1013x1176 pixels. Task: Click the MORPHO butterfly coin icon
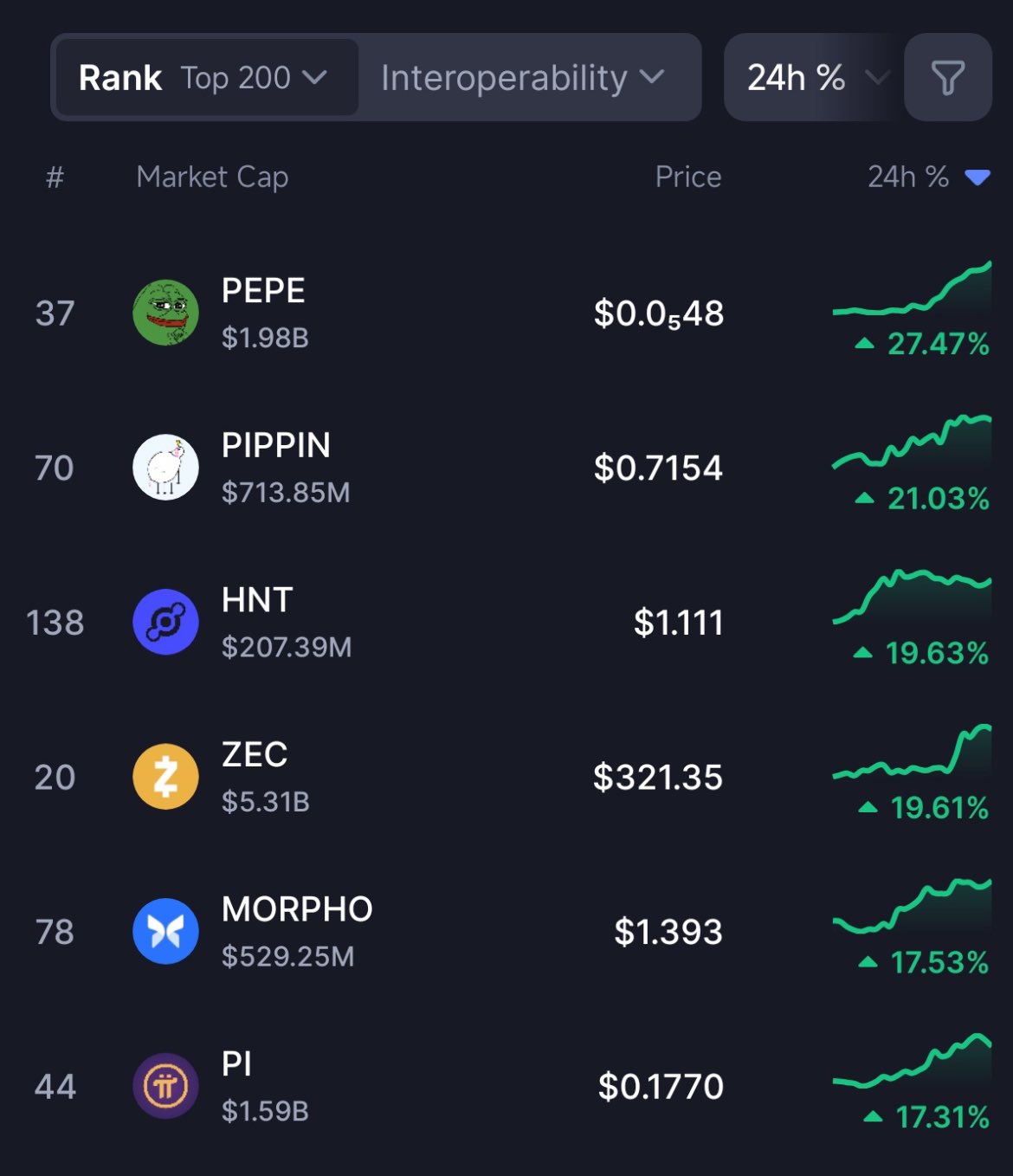[x=165, y=931]
